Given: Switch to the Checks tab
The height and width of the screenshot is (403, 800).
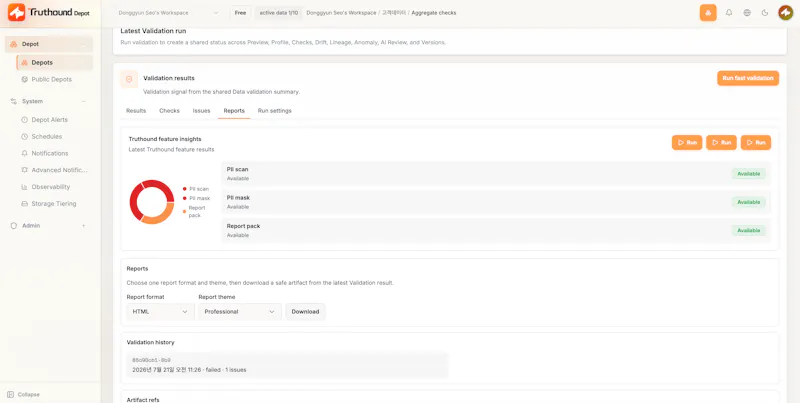Looking at the screenshot, I should pyautogui.click(x=169, y=111).
